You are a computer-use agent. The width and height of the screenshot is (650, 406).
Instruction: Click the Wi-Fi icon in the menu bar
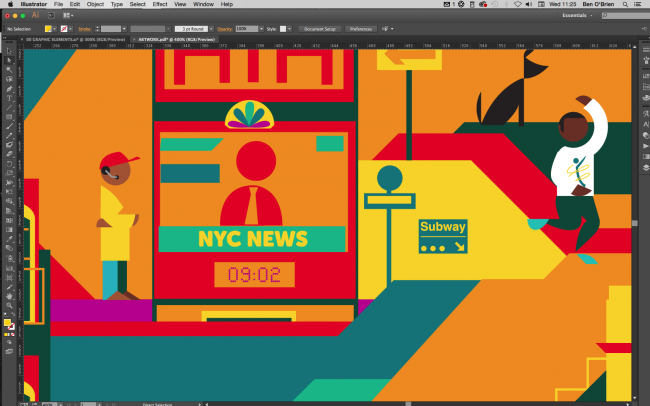point(520,5)
